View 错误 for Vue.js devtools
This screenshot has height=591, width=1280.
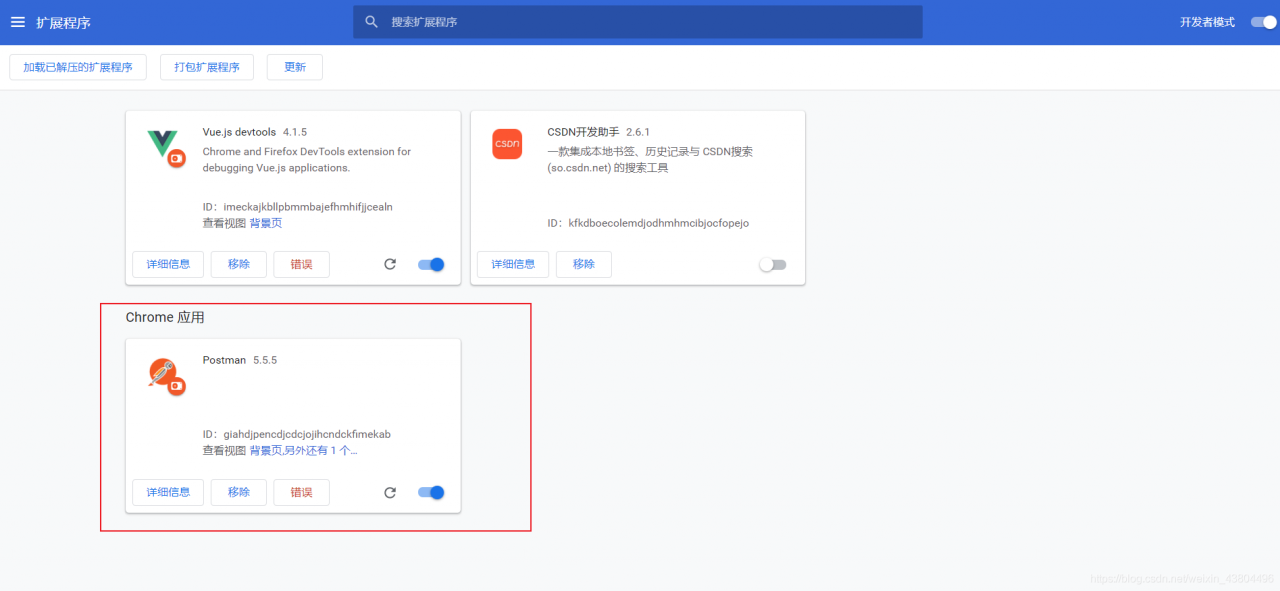click(x=301, y=264)
